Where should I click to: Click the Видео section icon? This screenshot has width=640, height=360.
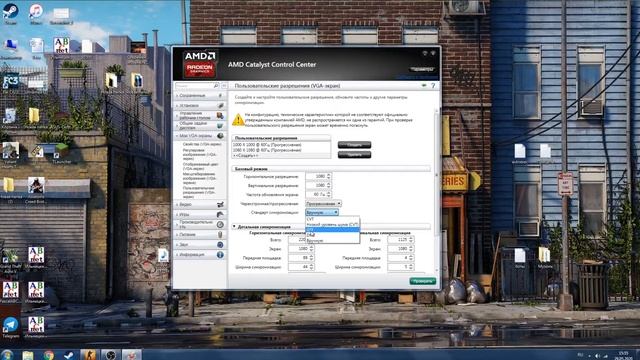(220, 204)
